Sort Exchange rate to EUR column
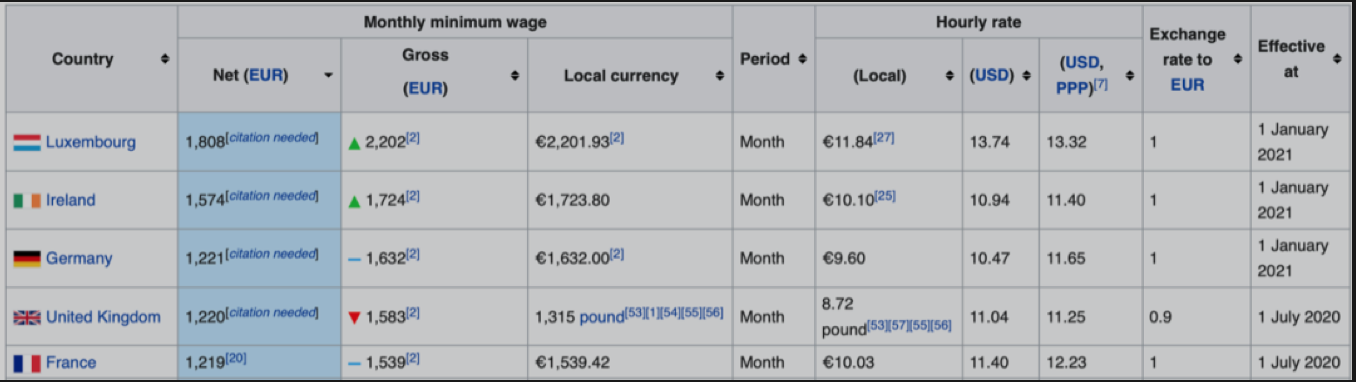 pos(1238,60)
